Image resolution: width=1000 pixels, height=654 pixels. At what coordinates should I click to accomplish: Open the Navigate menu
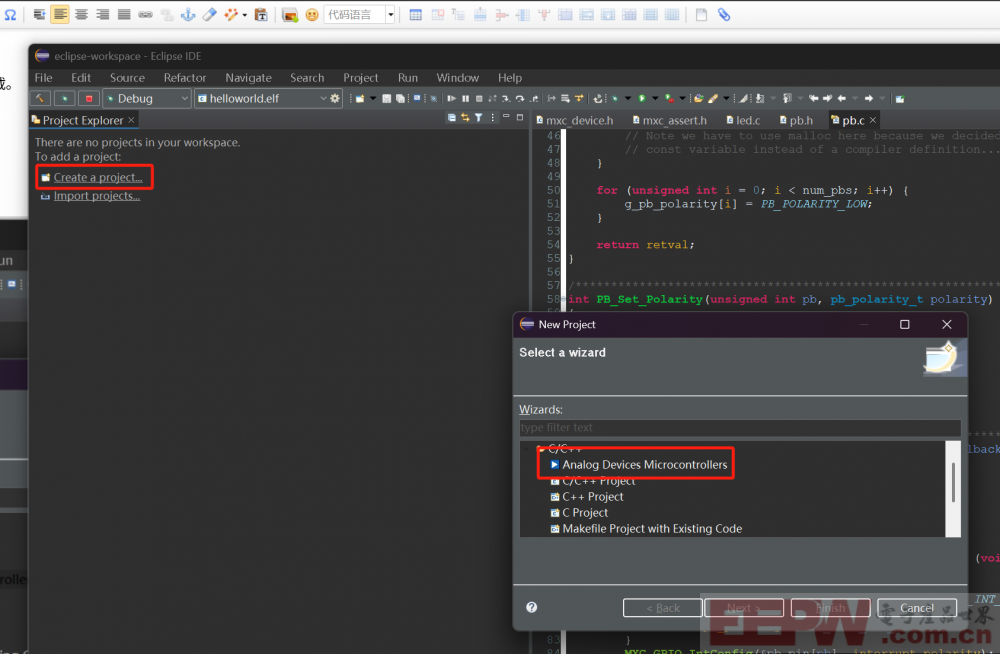tap(248, 77)
